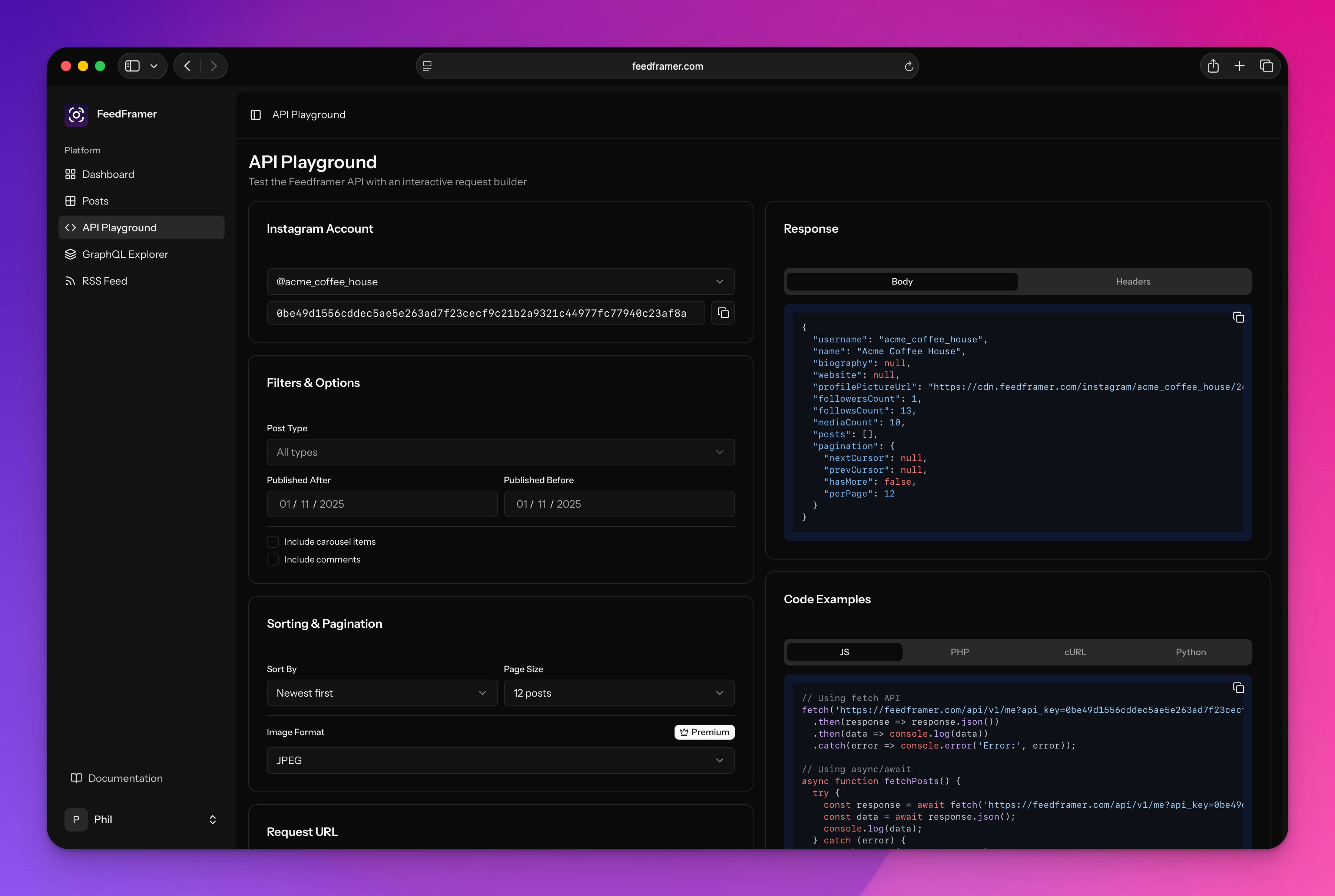Check the Include comments option
Image resolution: width=1335 pixels, height=896 pixels.
tap(273, 560)
